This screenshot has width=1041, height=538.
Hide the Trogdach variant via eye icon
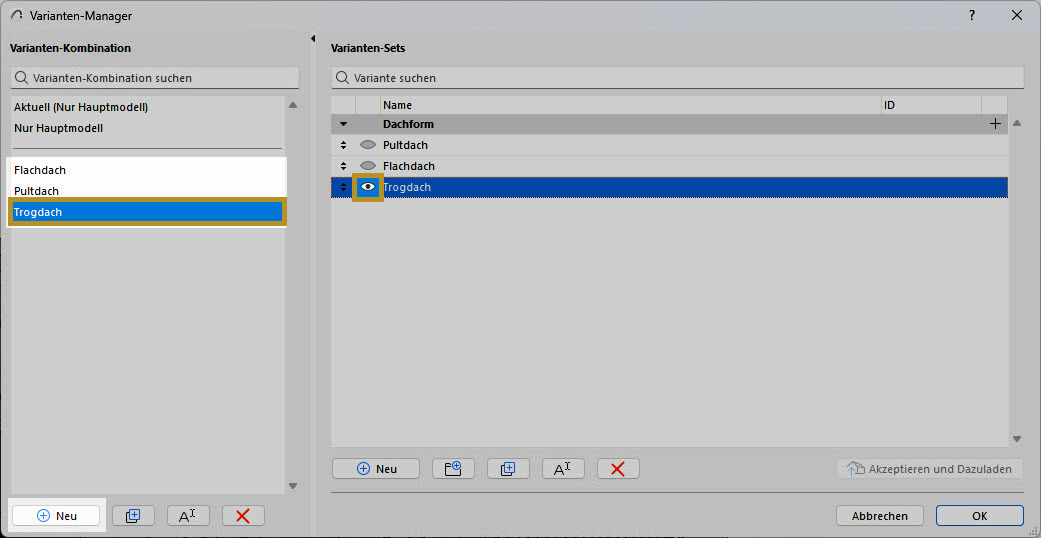(x=368, y=187)
